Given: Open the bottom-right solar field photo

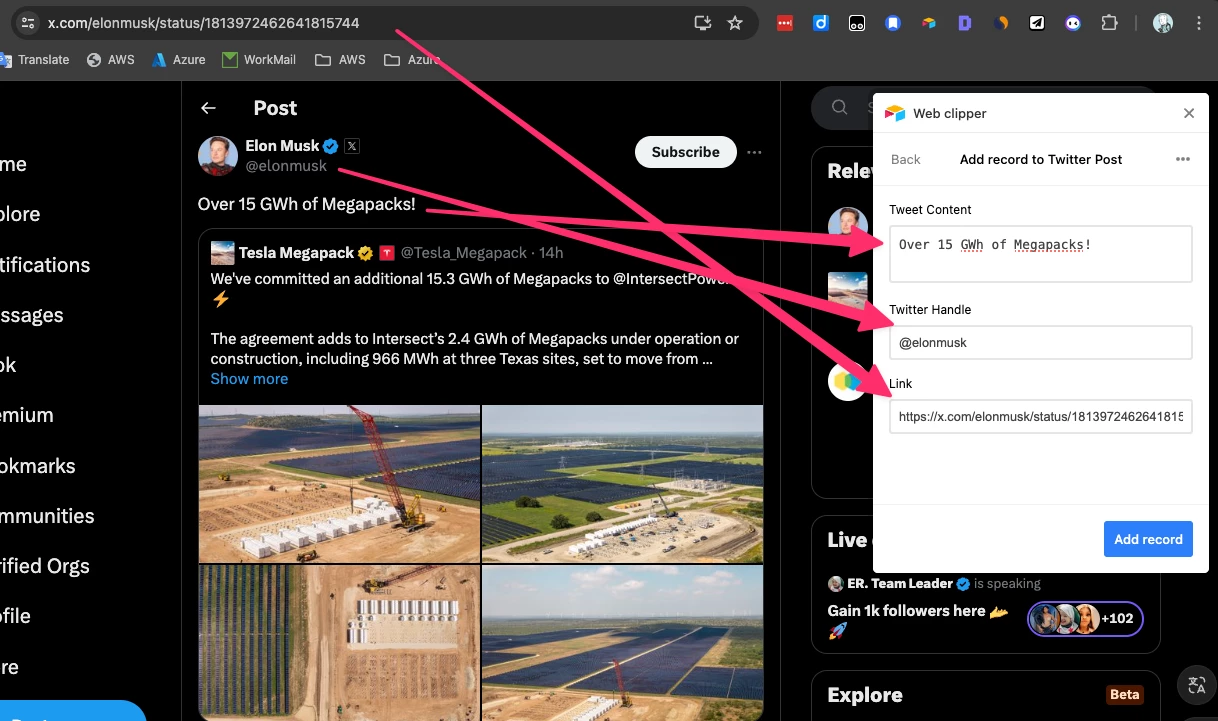Looking at the screenshot, I should point(622,642).
